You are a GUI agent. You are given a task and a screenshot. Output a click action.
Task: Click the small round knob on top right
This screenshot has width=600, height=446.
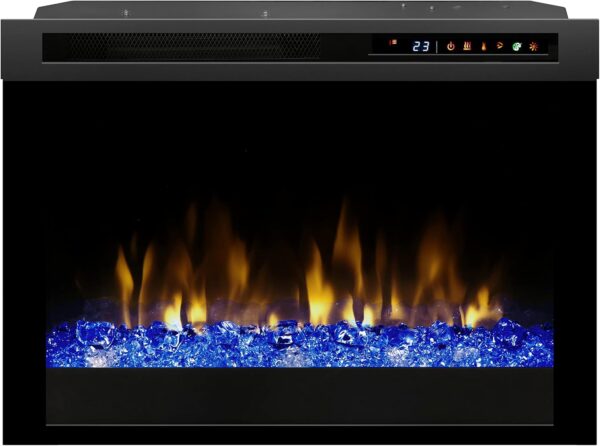[x=432, y=6]
